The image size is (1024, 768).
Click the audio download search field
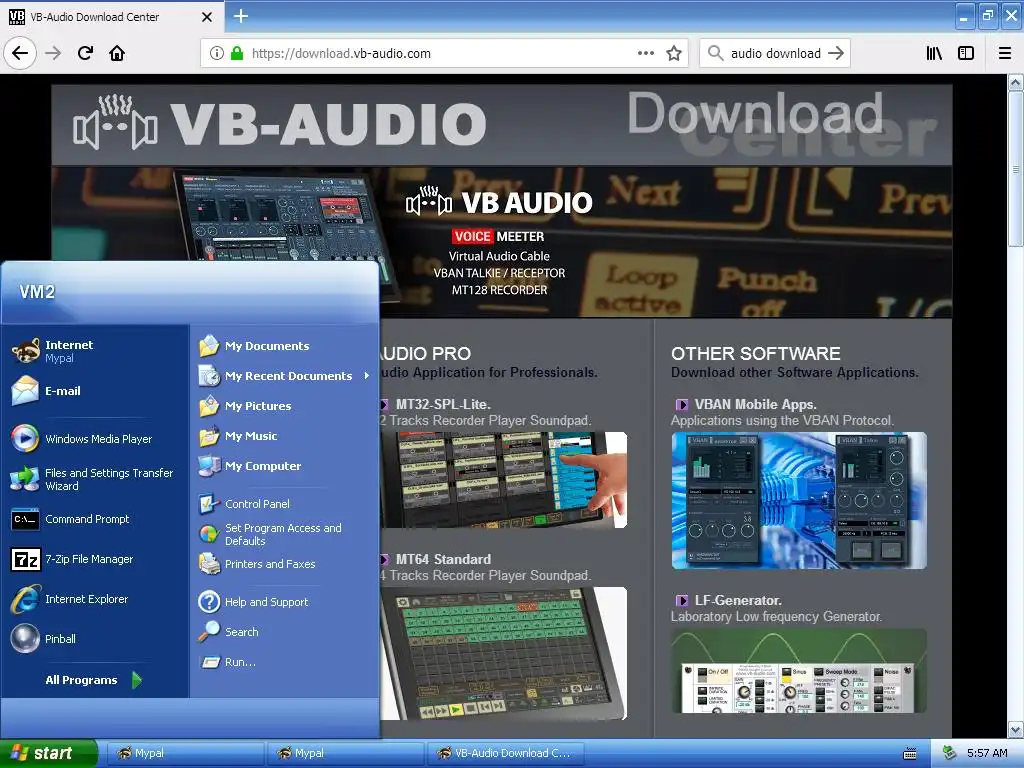click(x=775, y=54)
